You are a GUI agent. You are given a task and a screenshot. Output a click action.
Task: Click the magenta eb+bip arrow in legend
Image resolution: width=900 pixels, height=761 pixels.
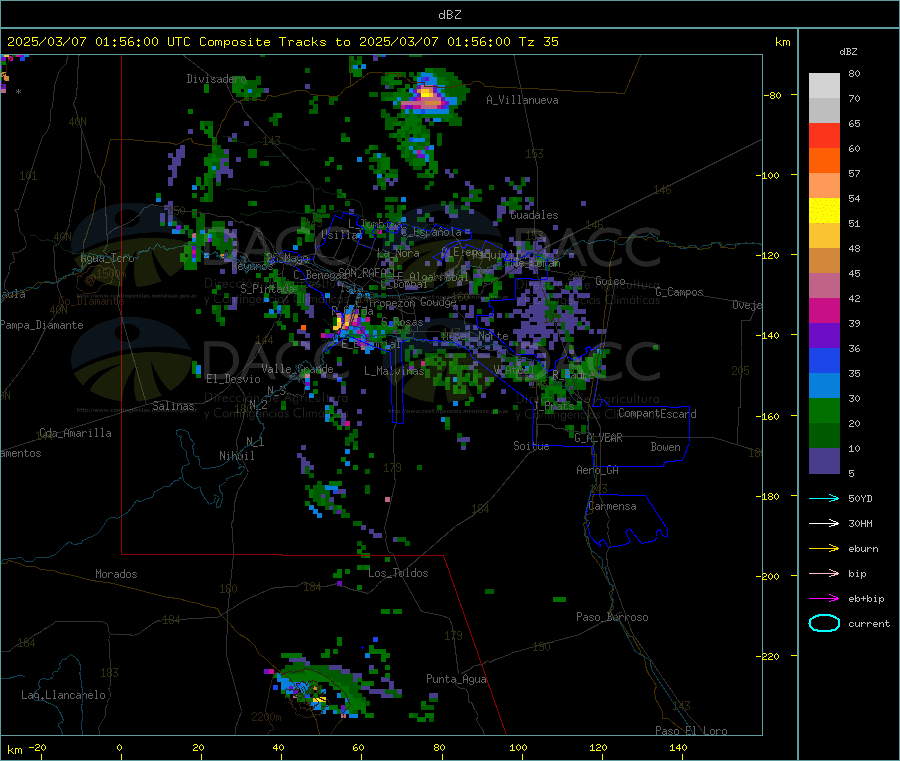tap(824, 599)
